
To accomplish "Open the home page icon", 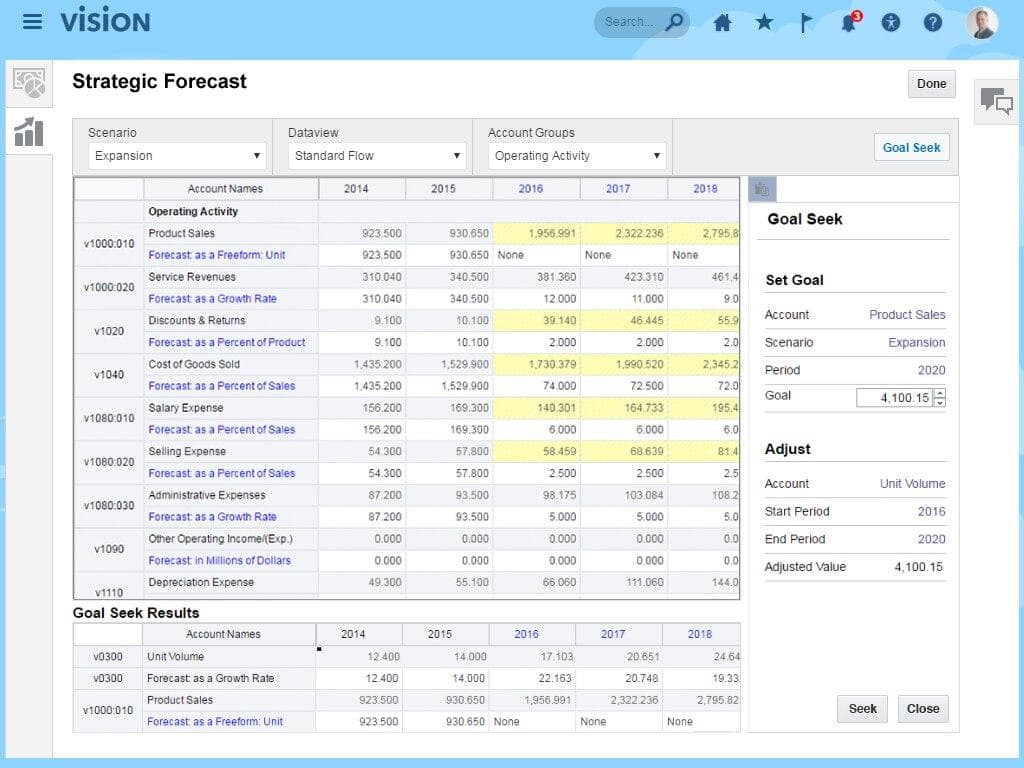I will point(722,21).
